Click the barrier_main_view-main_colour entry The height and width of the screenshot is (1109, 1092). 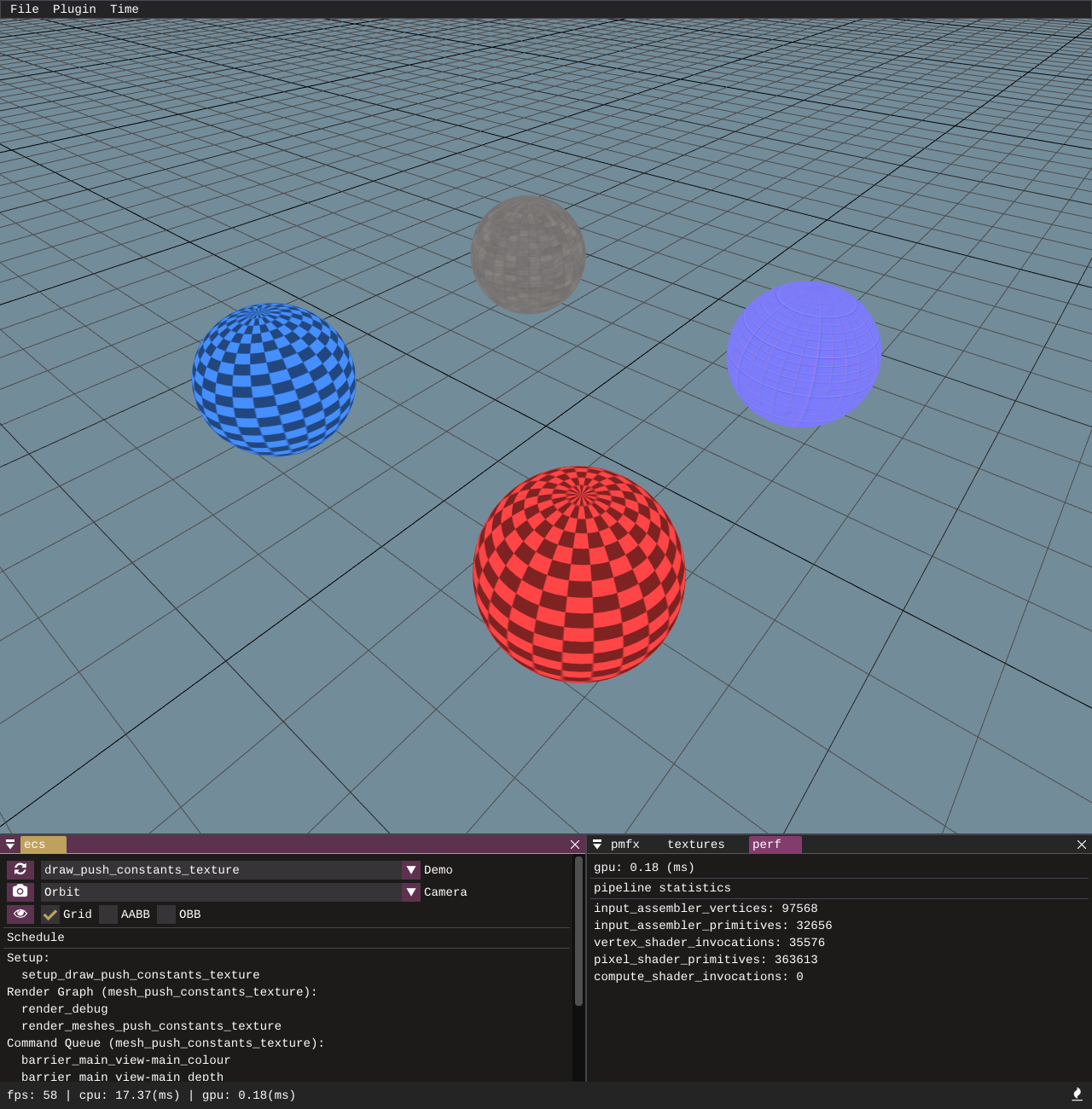[126, 1060]
